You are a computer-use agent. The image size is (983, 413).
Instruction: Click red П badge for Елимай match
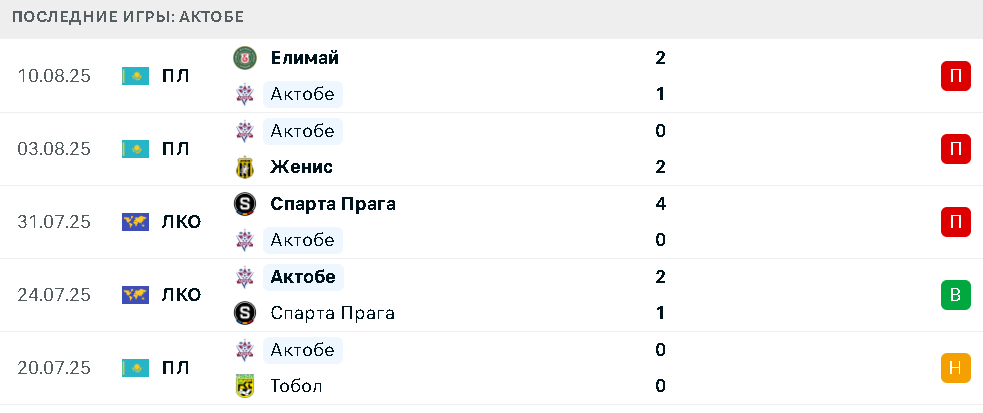[x=955, y=76]
